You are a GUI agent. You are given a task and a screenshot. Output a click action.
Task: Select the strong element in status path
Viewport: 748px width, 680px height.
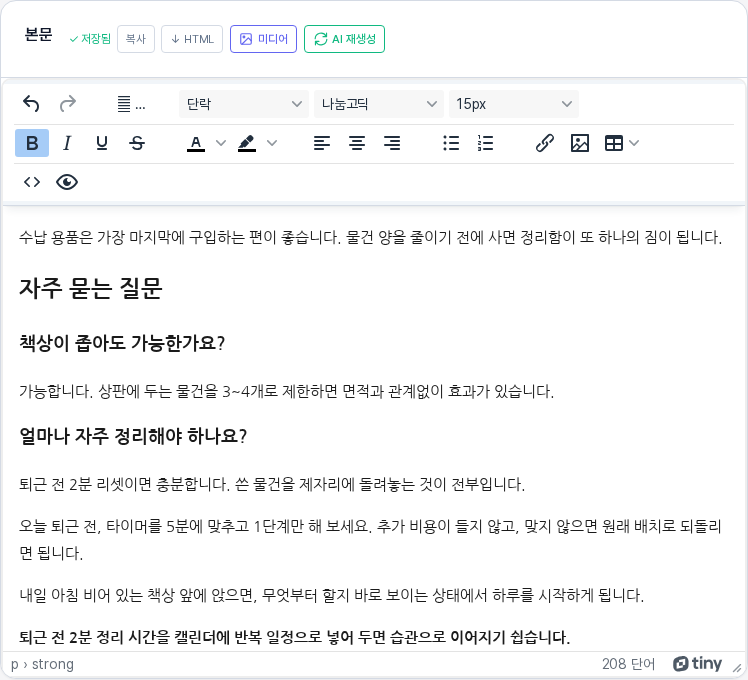tap(53, 664)
